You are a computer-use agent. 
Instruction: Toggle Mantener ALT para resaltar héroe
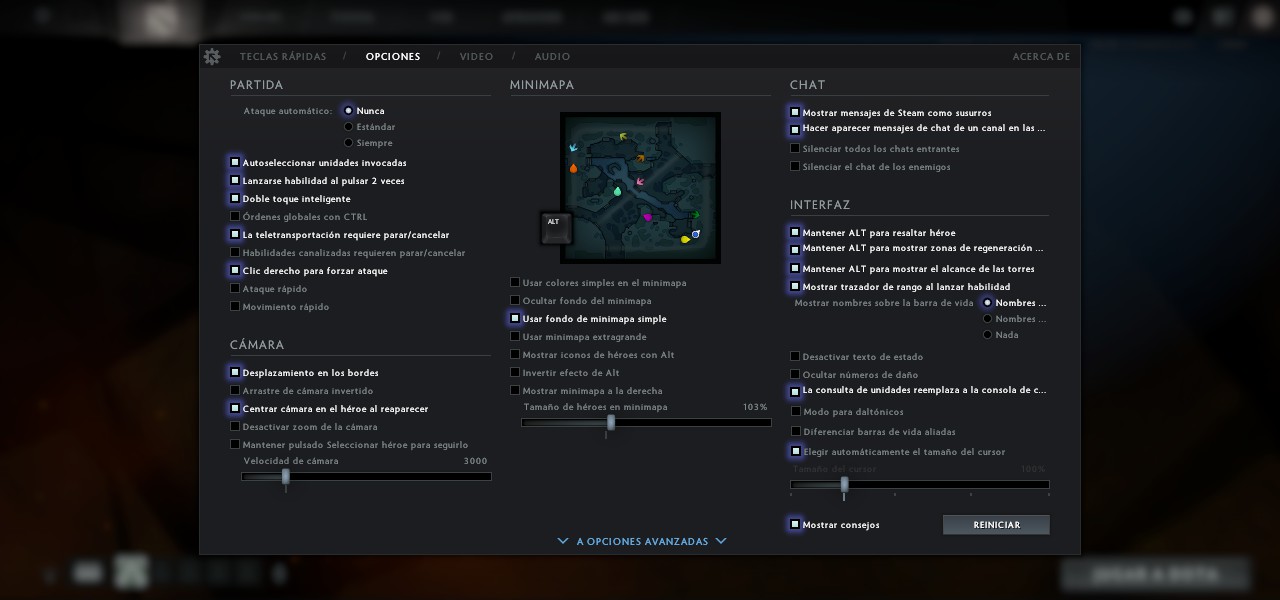(795, 232)
